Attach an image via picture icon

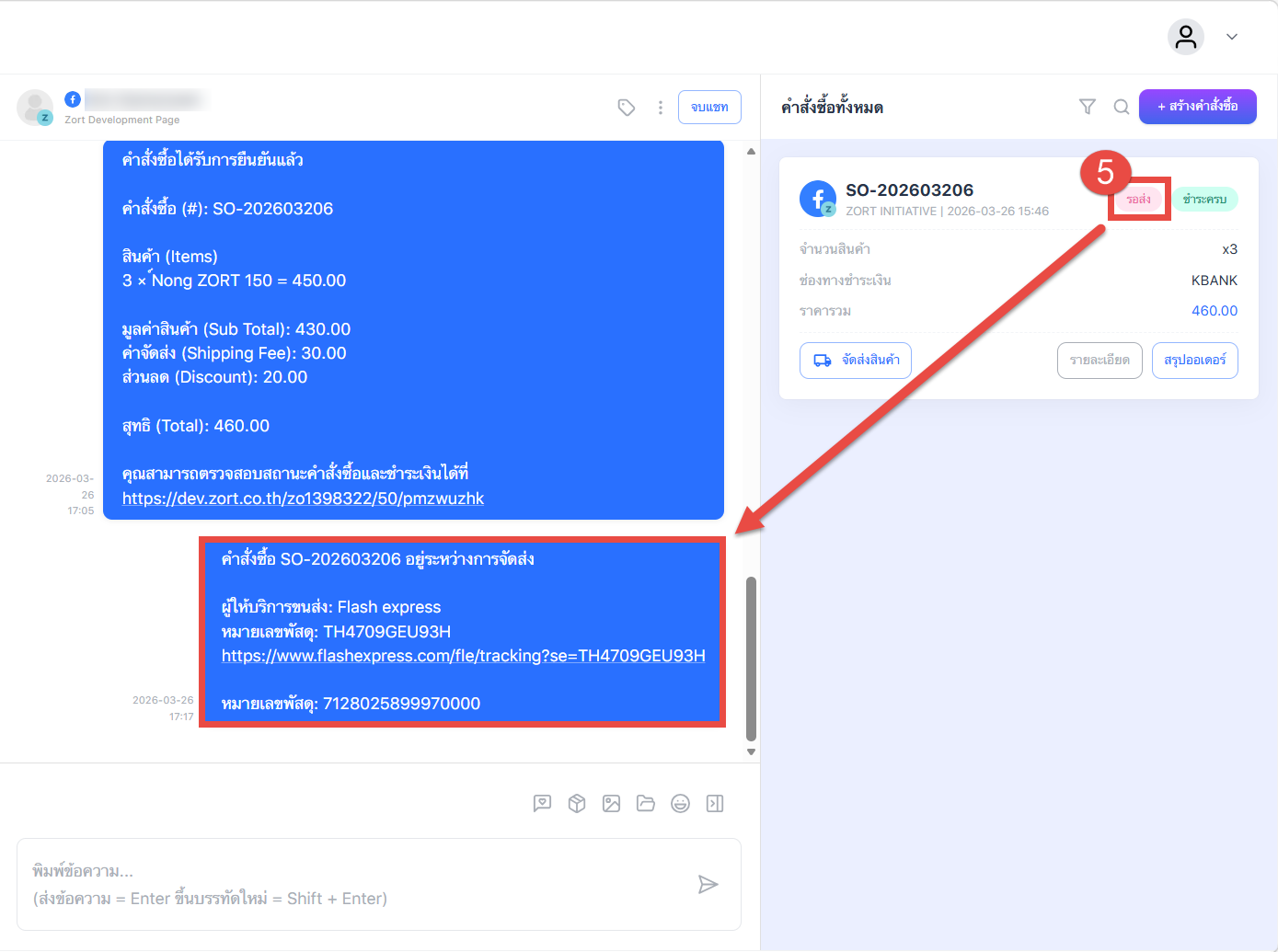[611, 804]
